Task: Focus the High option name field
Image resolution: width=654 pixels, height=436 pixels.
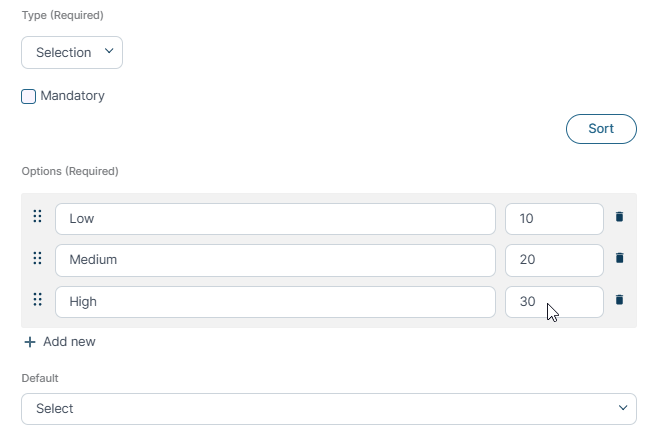Action: pyautogui.click(x=275, y=302)
